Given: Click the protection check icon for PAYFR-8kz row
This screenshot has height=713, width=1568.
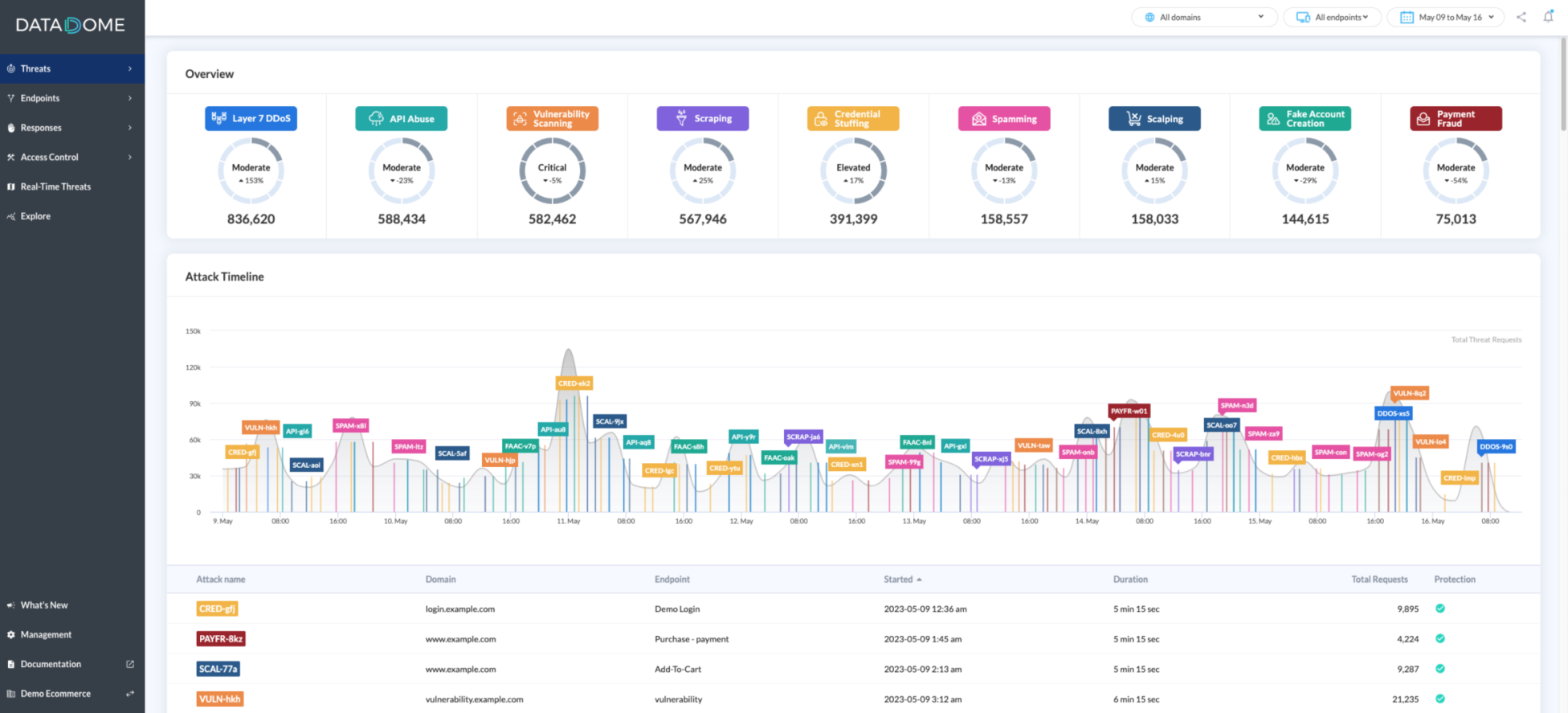Looking at the screenshot, I should click(1440, 638).
